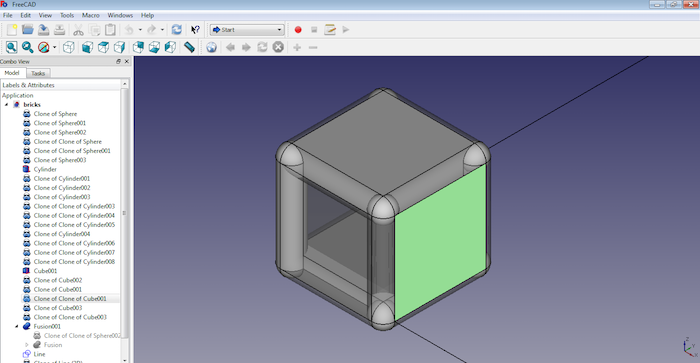700x363 pixels.
Task: Select the Cylinder tree item
Action: (x=45, y=169)
